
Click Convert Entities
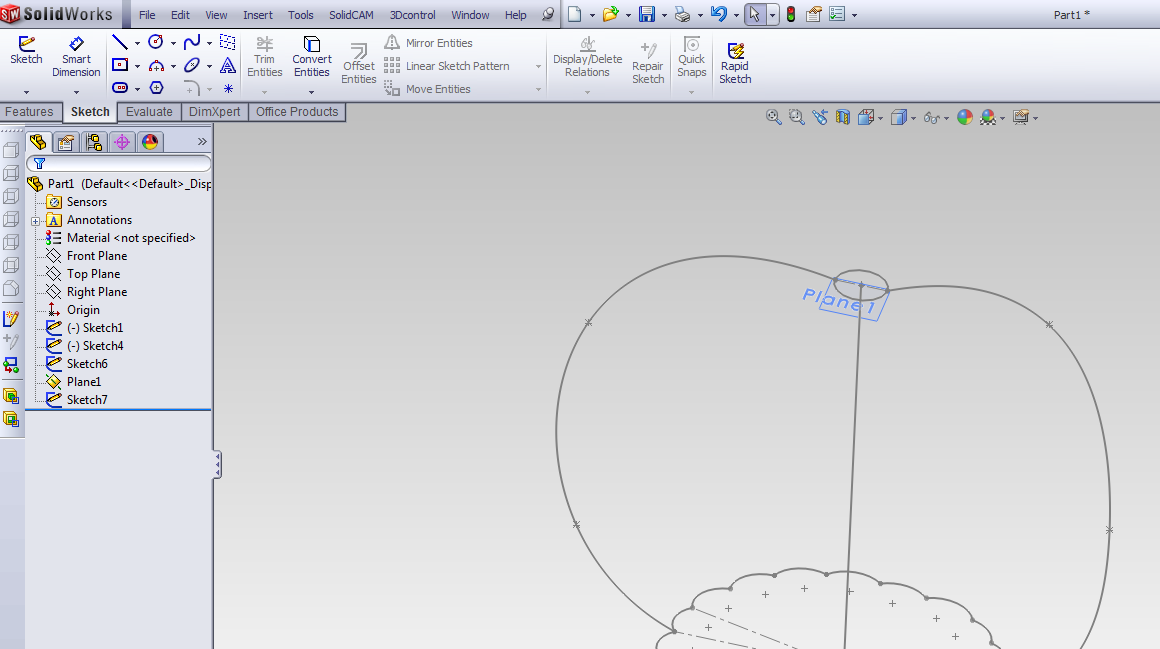point(311,56)
